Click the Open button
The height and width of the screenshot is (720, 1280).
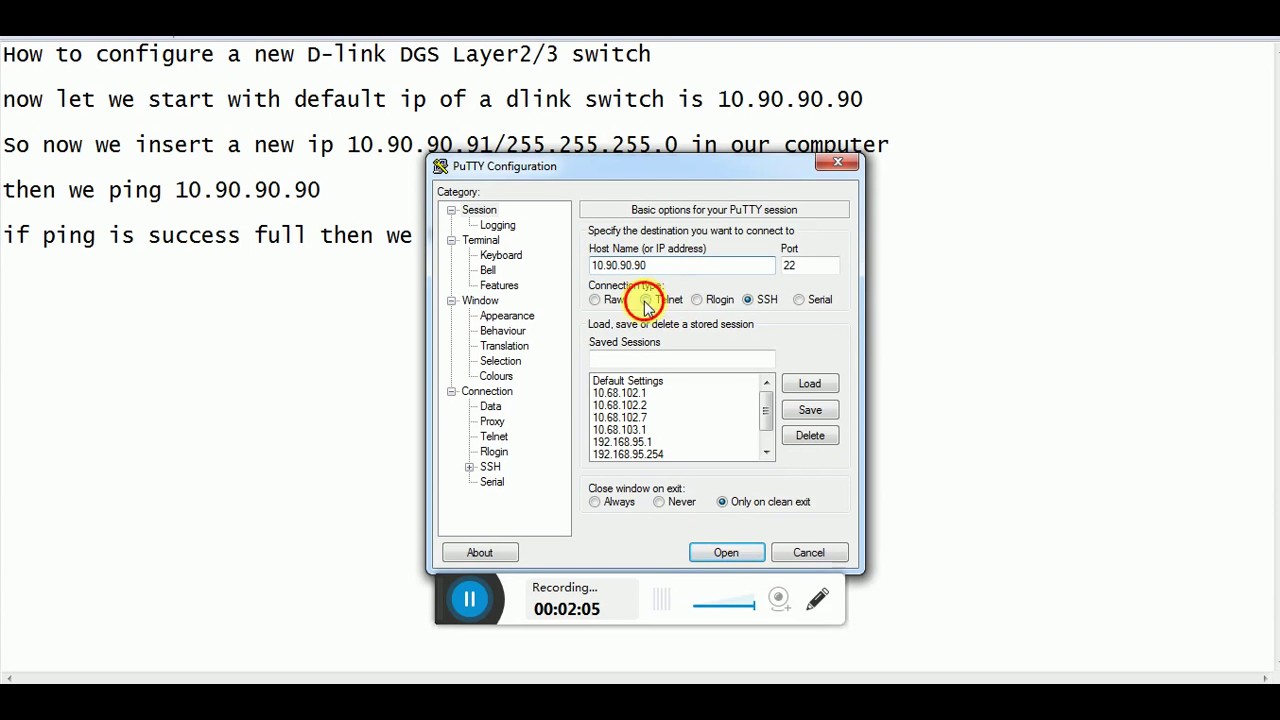click(x=727, y=553)
